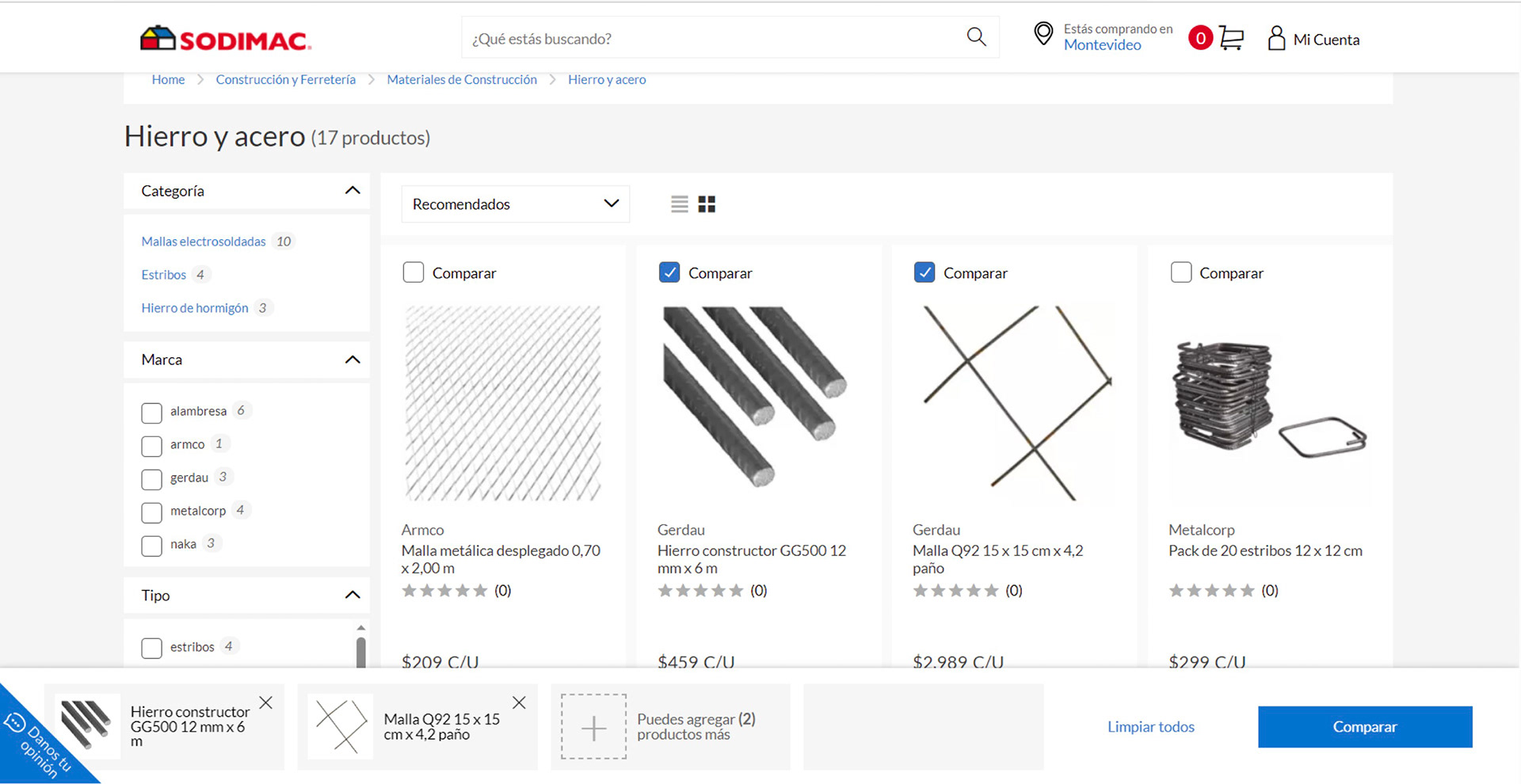Click star rating of Malla metálica desplegado

coord(444,591)
